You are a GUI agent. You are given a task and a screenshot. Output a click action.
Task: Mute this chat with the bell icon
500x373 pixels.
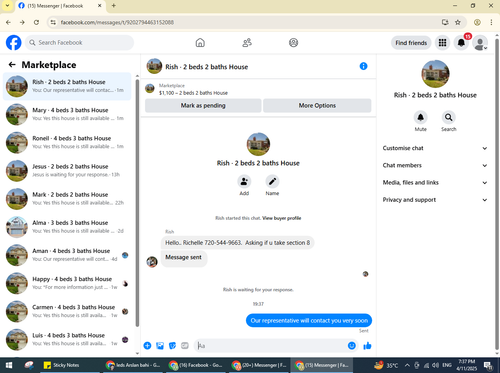click(x=421, y=117)
